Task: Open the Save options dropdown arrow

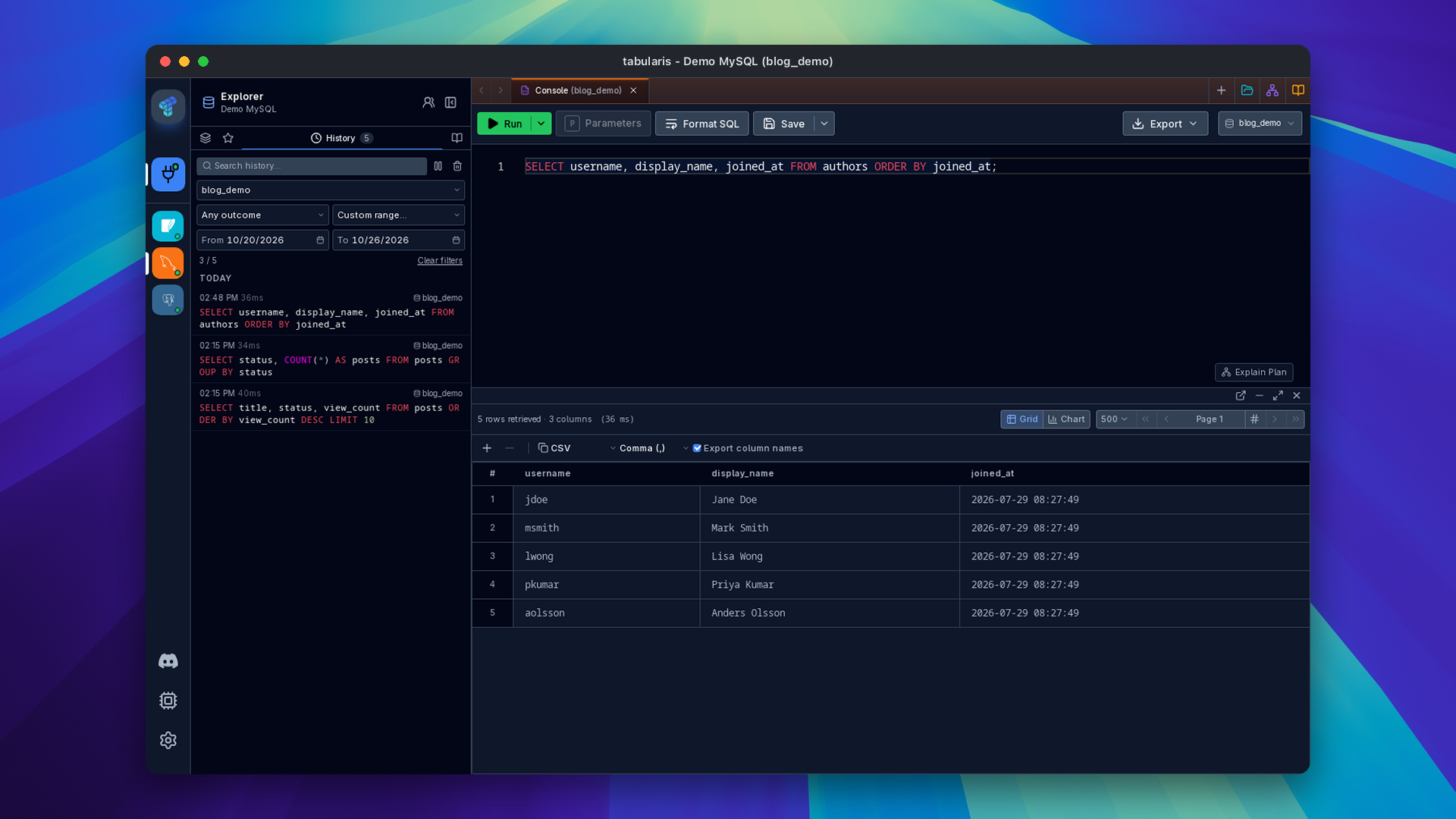Action: (x=824, y=124)
